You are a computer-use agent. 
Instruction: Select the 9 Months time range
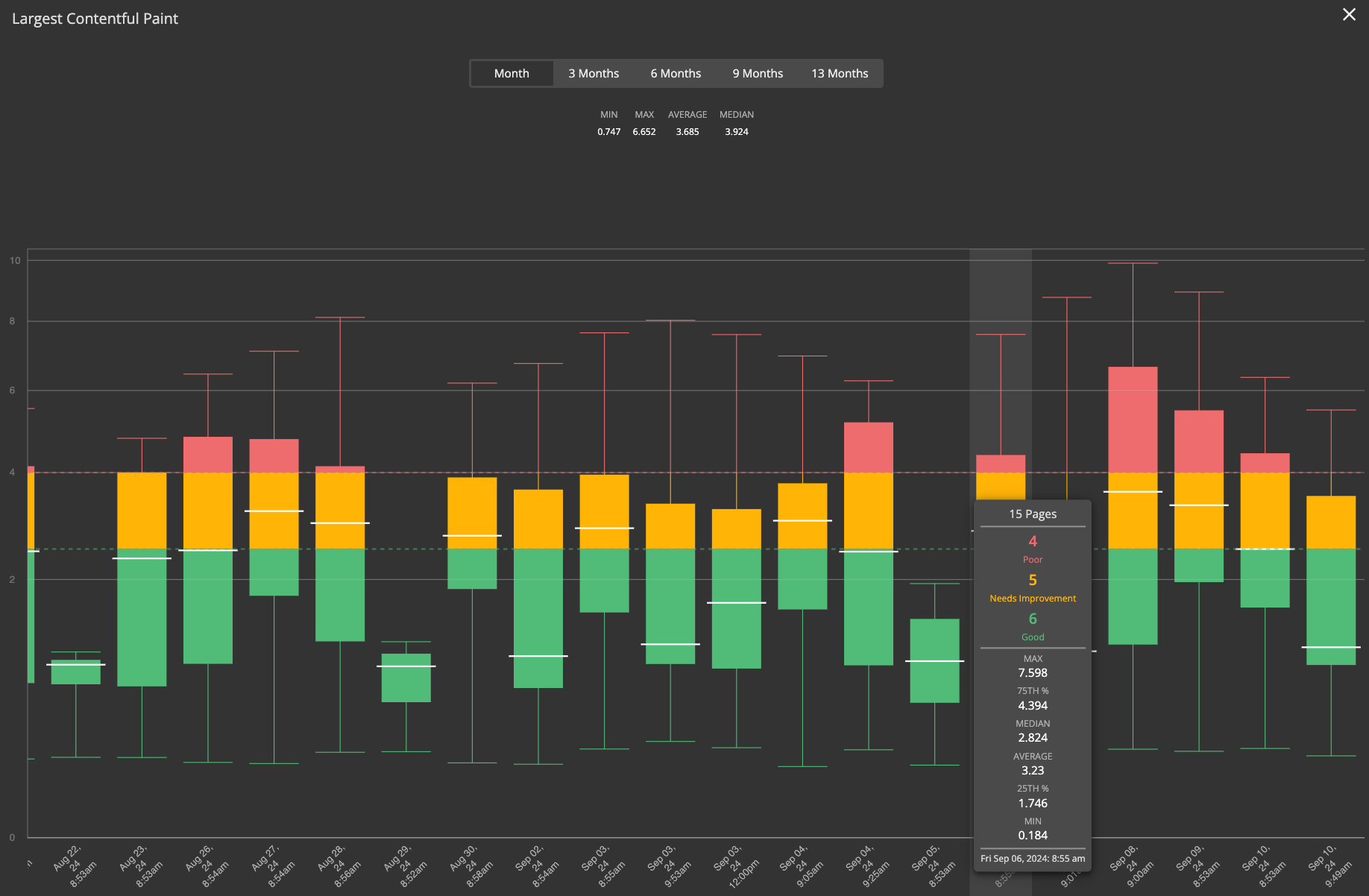757,73
